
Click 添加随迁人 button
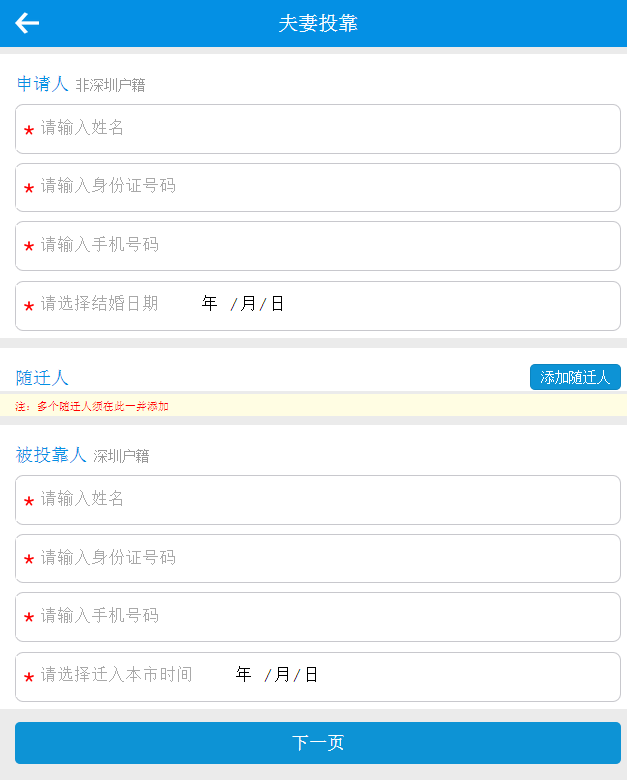575,377
